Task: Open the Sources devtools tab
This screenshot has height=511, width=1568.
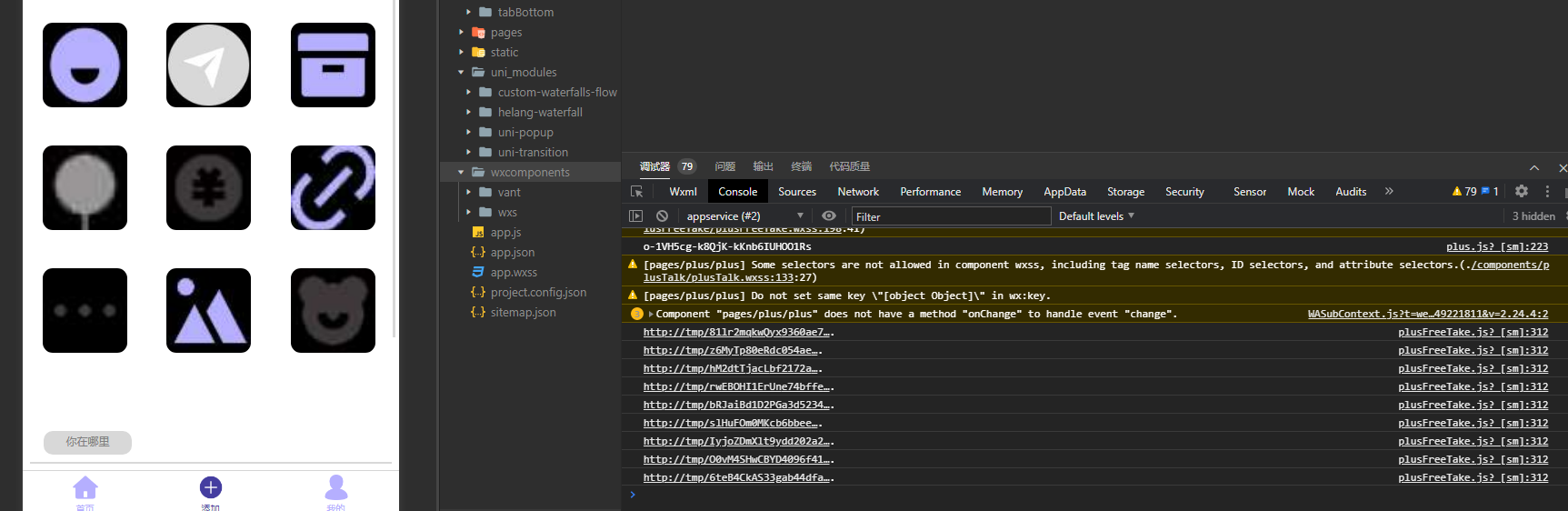Action: point(797,191)
